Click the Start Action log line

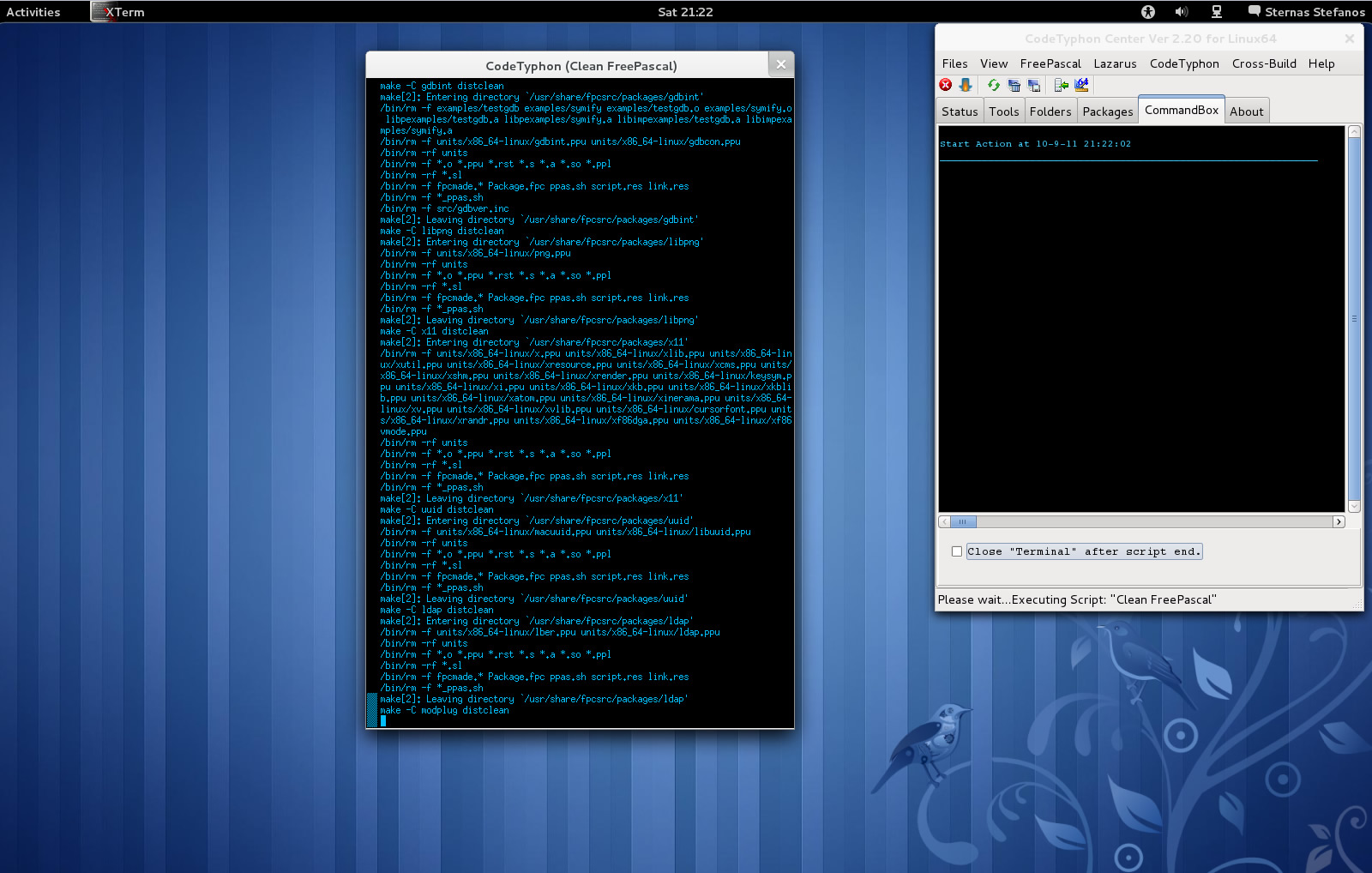tap(1035, 144)
